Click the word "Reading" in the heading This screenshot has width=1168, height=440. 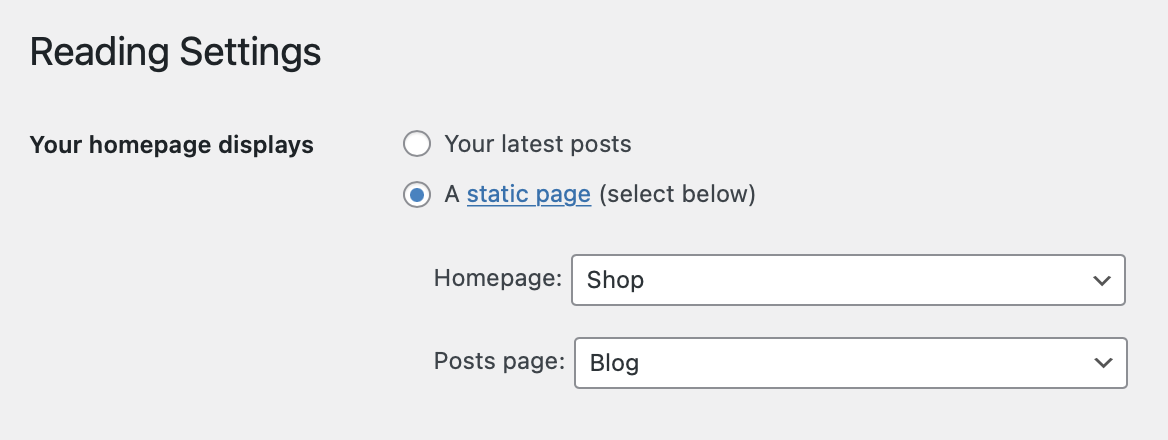coord(99,52)
